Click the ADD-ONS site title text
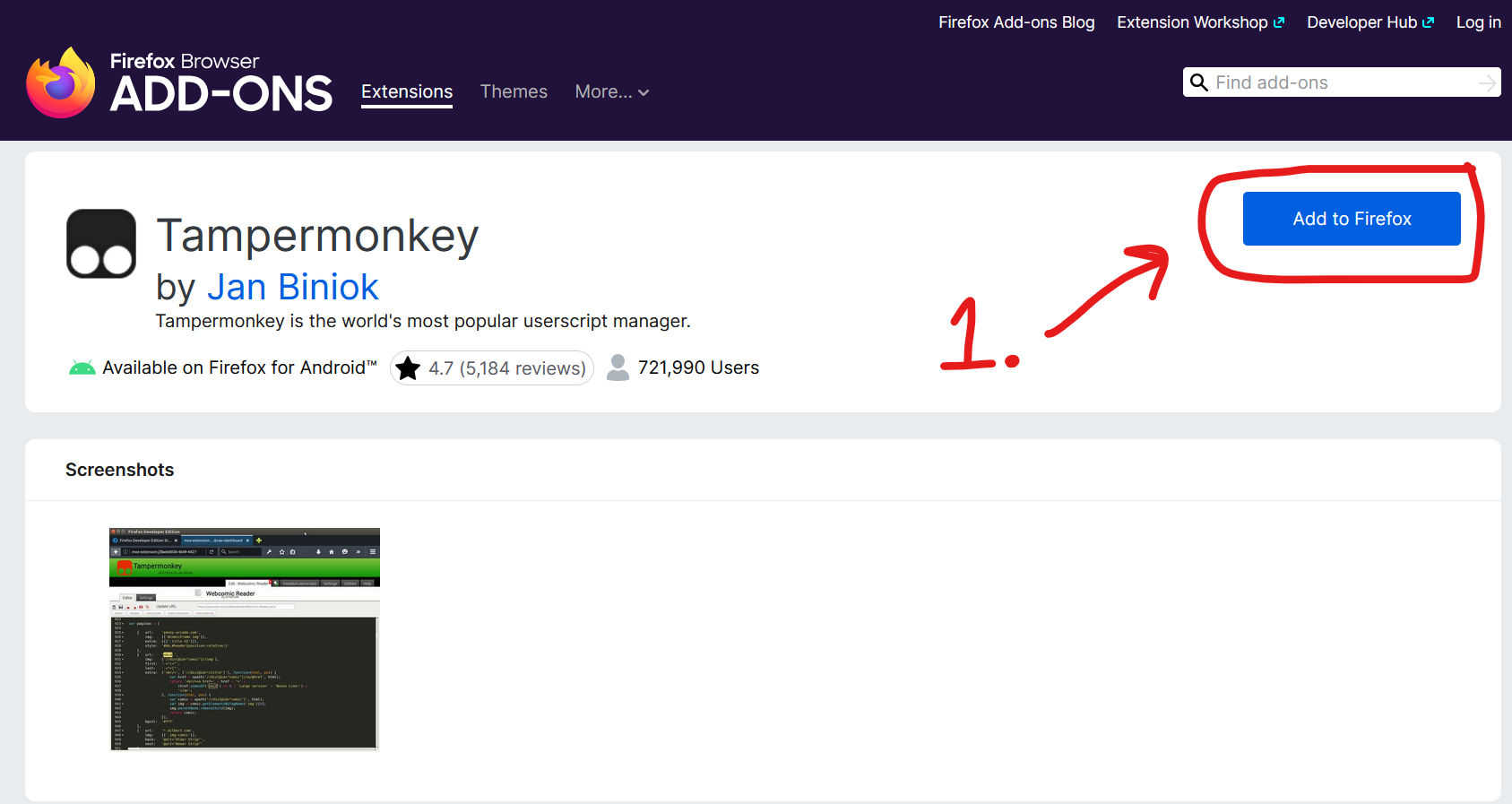This screenshot has width=1512, height=804. click(220, 95)
